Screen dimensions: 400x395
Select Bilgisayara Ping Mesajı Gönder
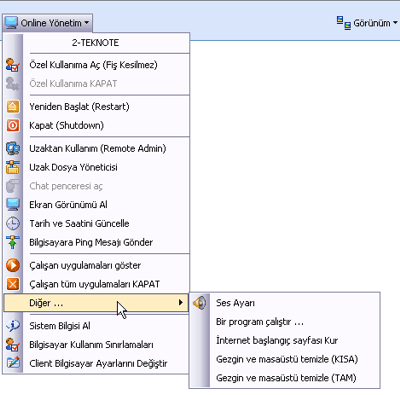[x=96, y=242]
